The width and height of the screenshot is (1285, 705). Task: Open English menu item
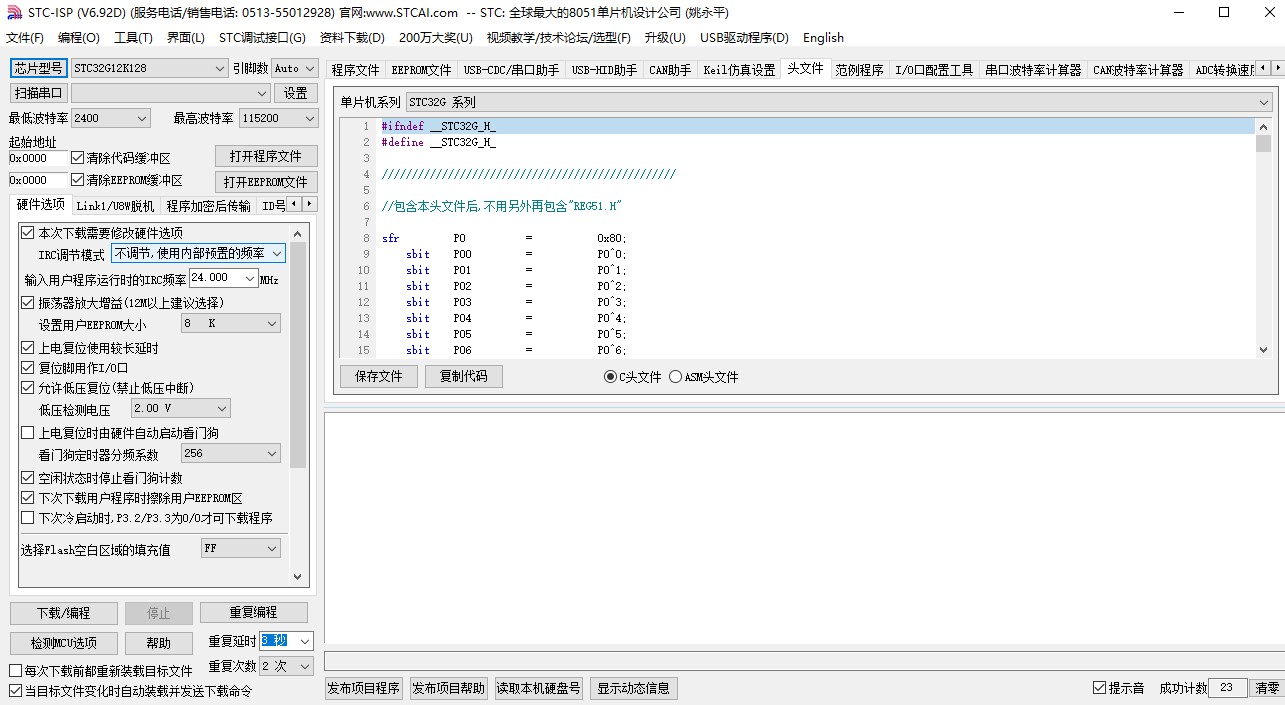pyautogui.click(x=823, y=38)
